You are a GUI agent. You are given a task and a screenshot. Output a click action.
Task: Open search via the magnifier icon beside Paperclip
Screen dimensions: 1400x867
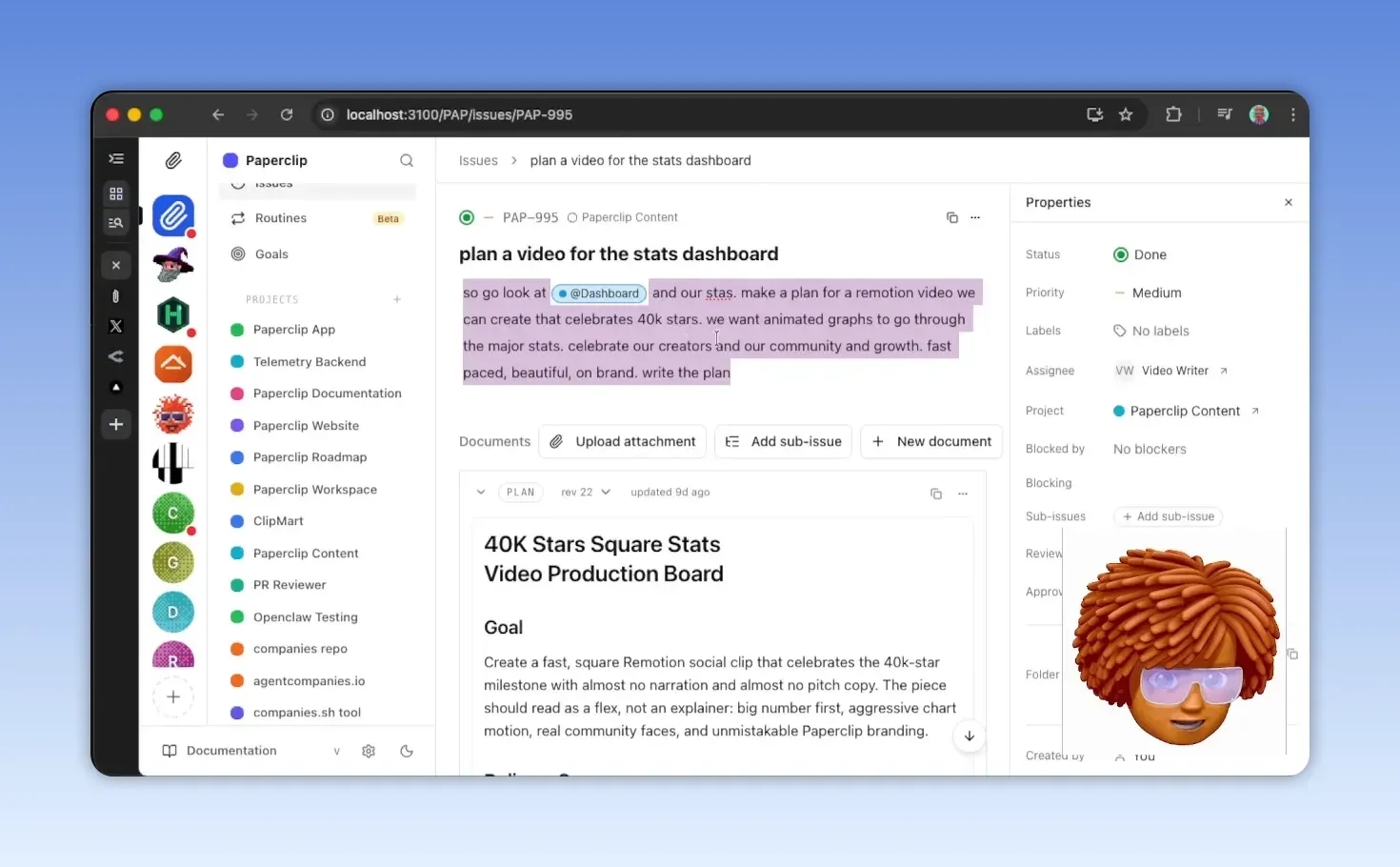407,160
